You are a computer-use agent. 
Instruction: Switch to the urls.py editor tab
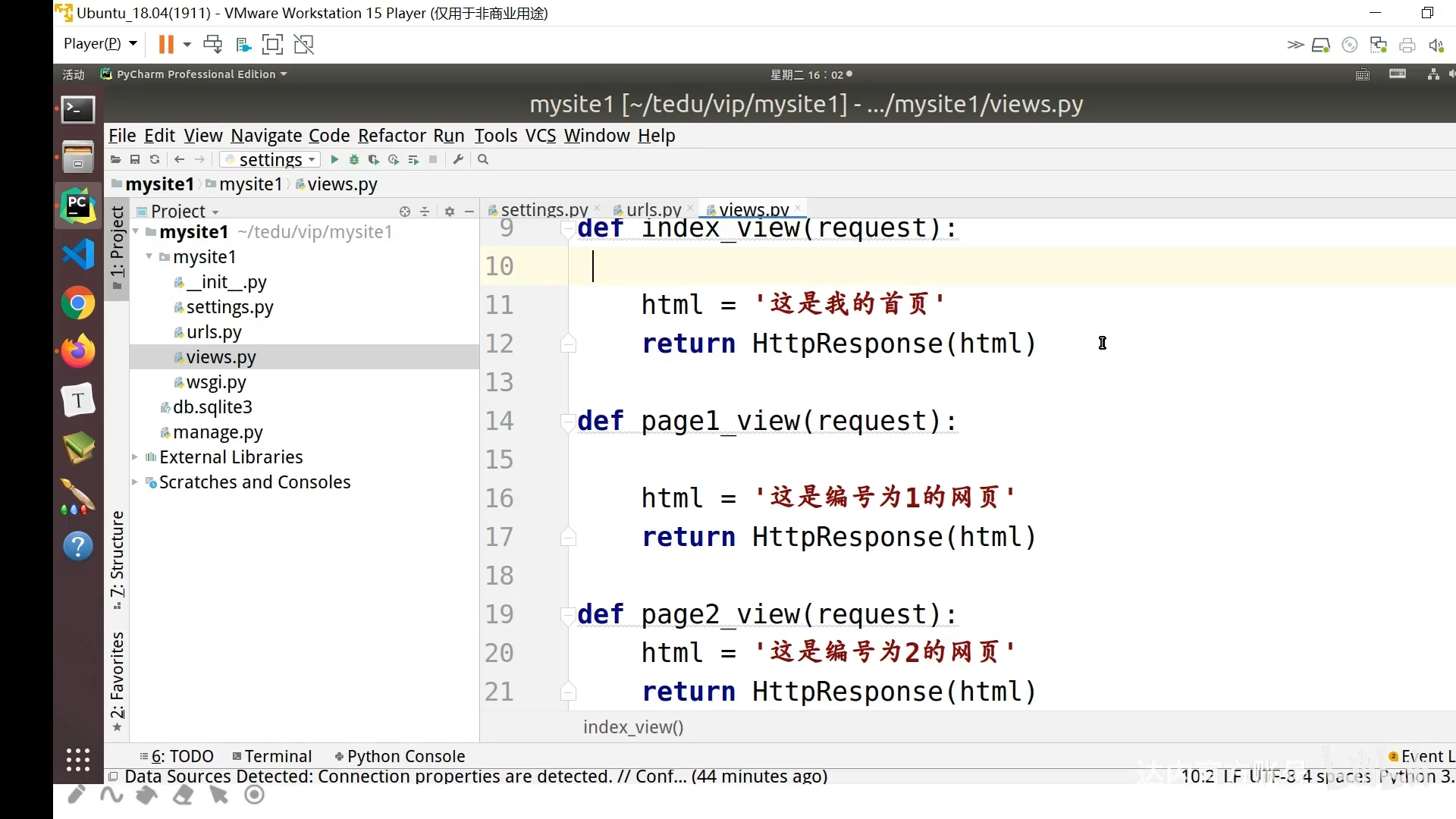(x=653, y=209)
